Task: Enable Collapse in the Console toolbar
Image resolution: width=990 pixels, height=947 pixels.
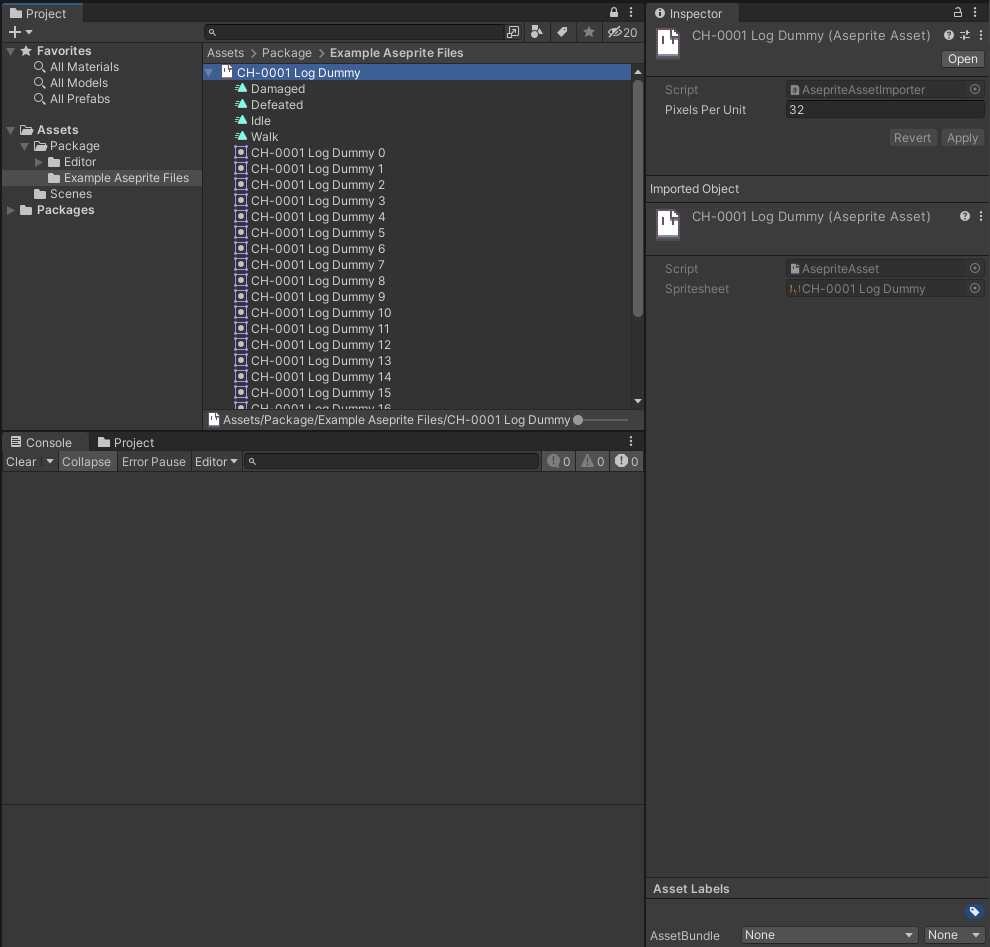Action: (x=87, y=461)
